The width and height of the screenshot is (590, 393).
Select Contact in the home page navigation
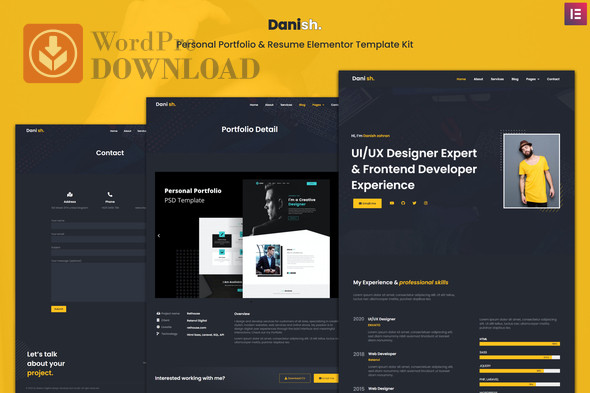(553, 79)
